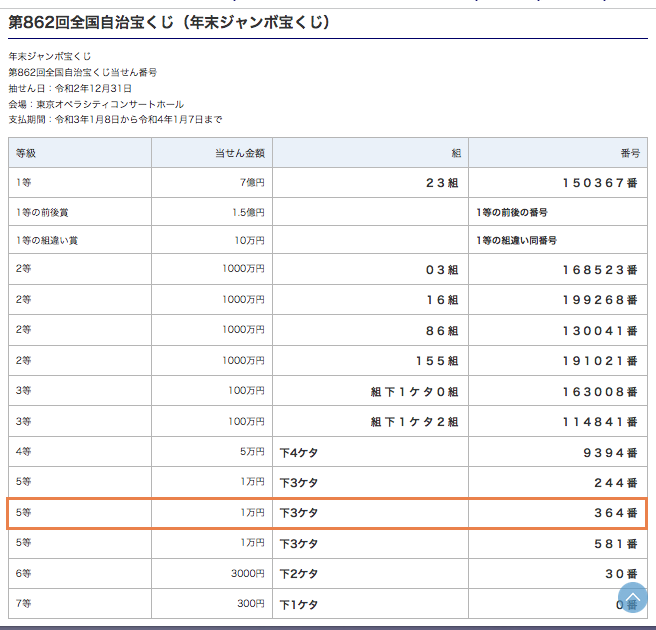656x630 pixels.
Task: Click the 7等 grade cell
Action: pos(80,604)
